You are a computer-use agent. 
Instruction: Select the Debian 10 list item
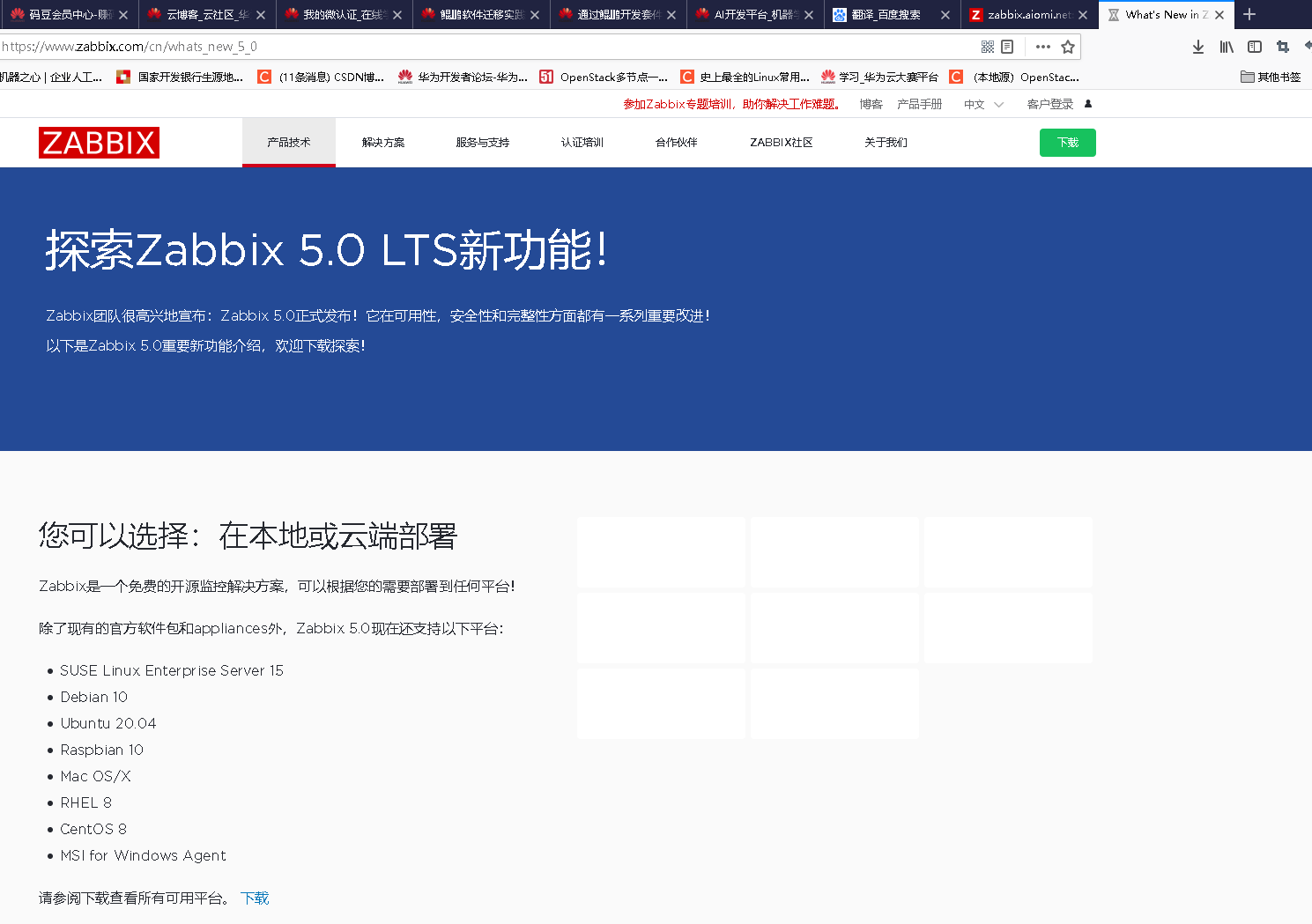[94, 697]
